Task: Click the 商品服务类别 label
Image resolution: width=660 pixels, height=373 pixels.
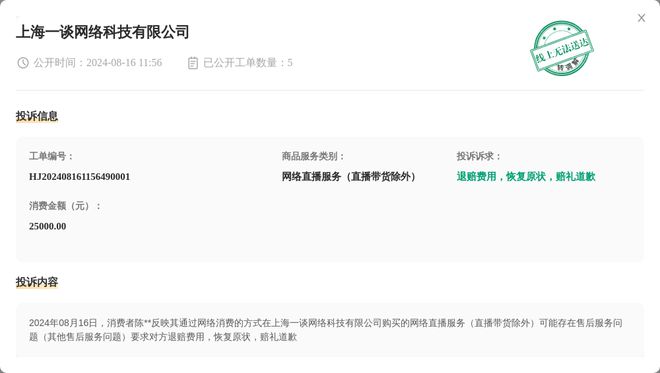Action: 313,156
